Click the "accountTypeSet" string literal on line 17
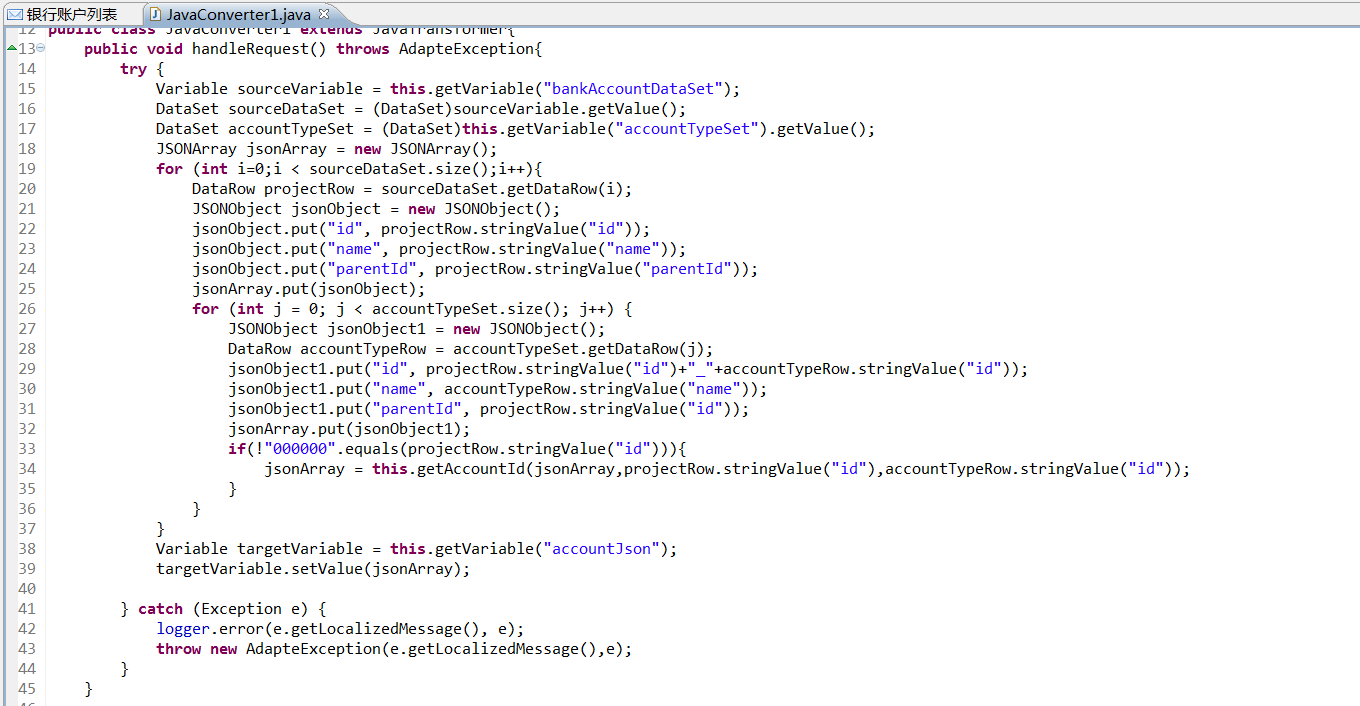The width and height of the screenshot is (1360, 706). coord(687,129)
